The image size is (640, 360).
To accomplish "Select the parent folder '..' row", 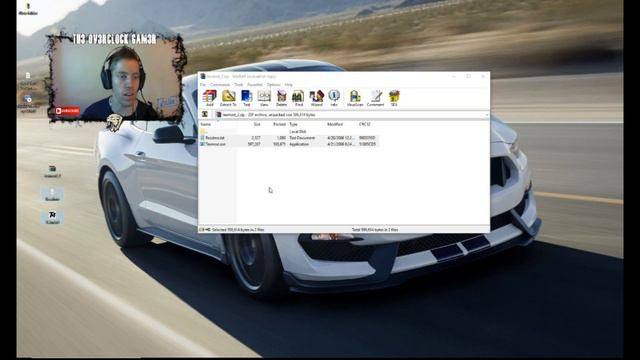I will pos(289,131).
